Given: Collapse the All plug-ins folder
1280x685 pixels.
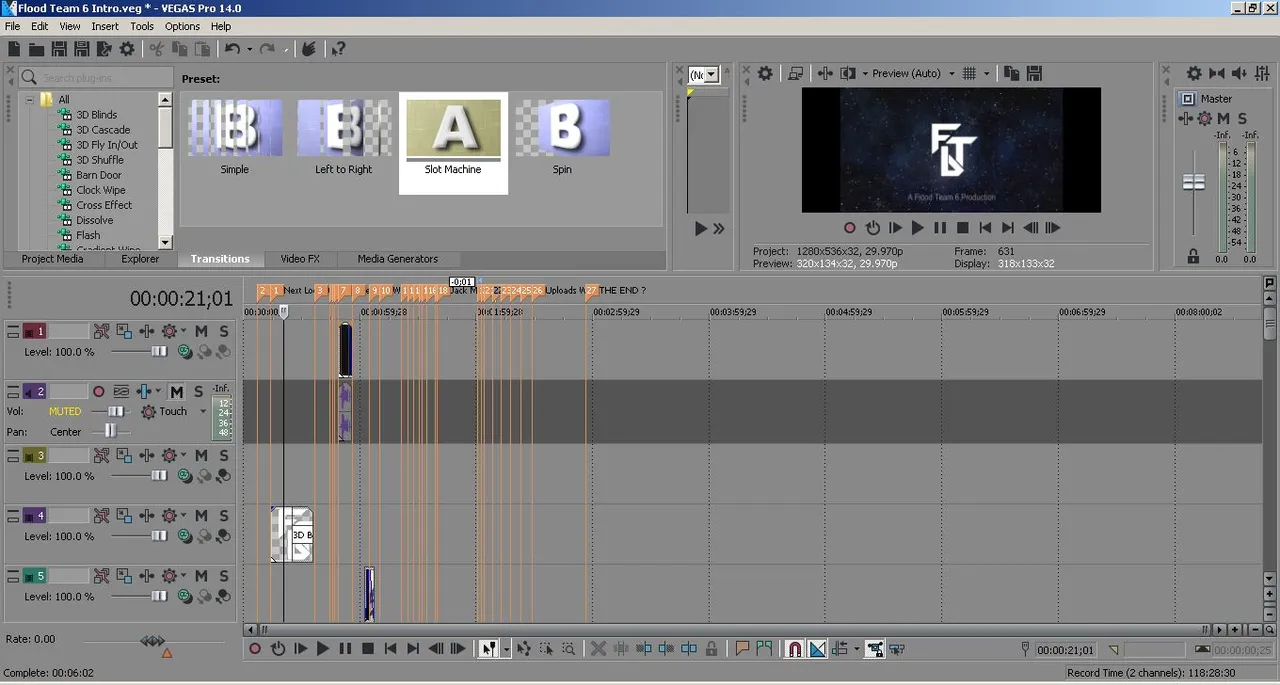Looking at the screenshot, I should tap(30, 99).
